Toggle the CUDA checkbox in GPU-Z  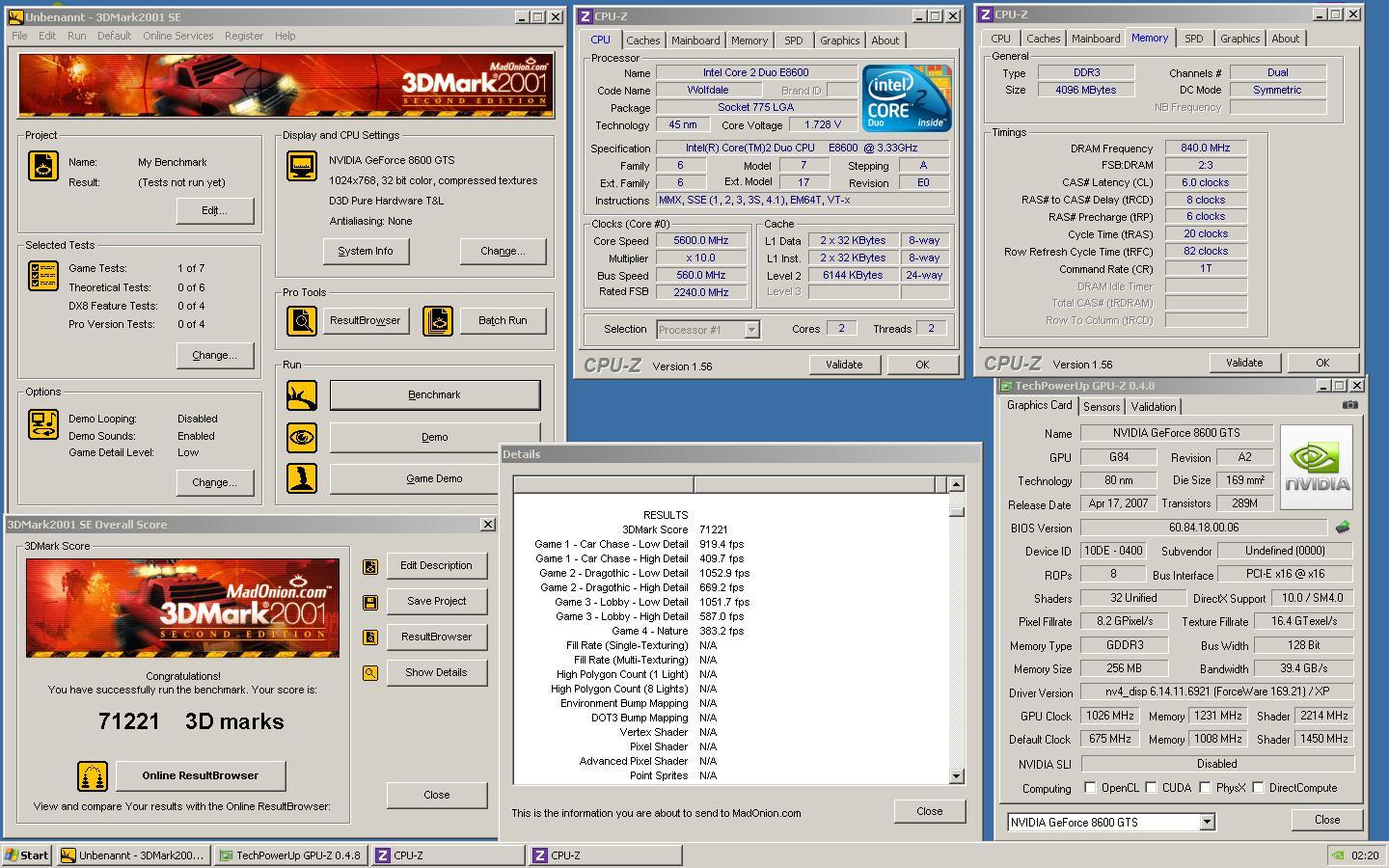[x=1151, y=788]
